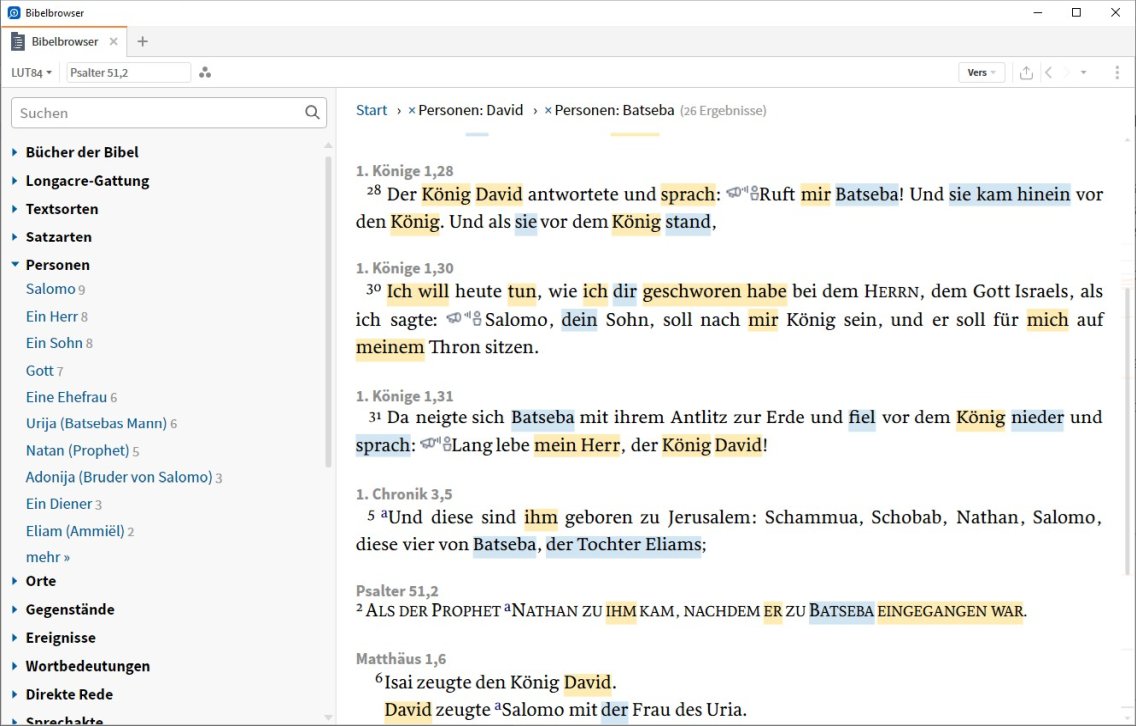The image size is (1136, 726).
Task: Add a new tab with plus icon
Action: pos(143,41)
